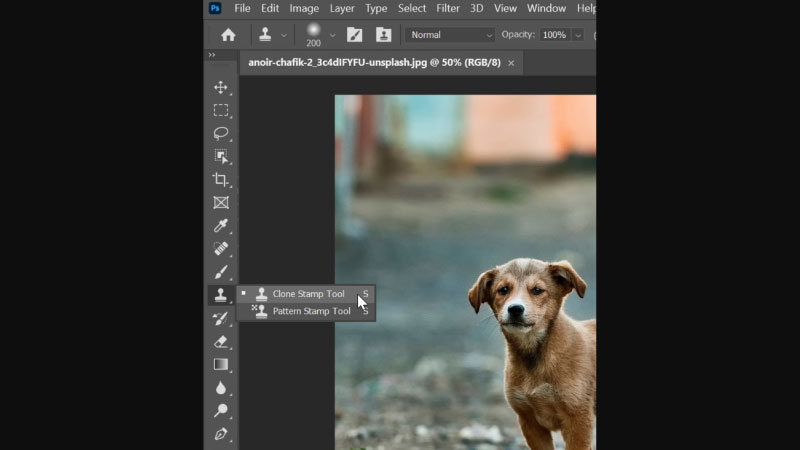Open the View menu
The width and height of the screenshot is (800, 450).
505,8
